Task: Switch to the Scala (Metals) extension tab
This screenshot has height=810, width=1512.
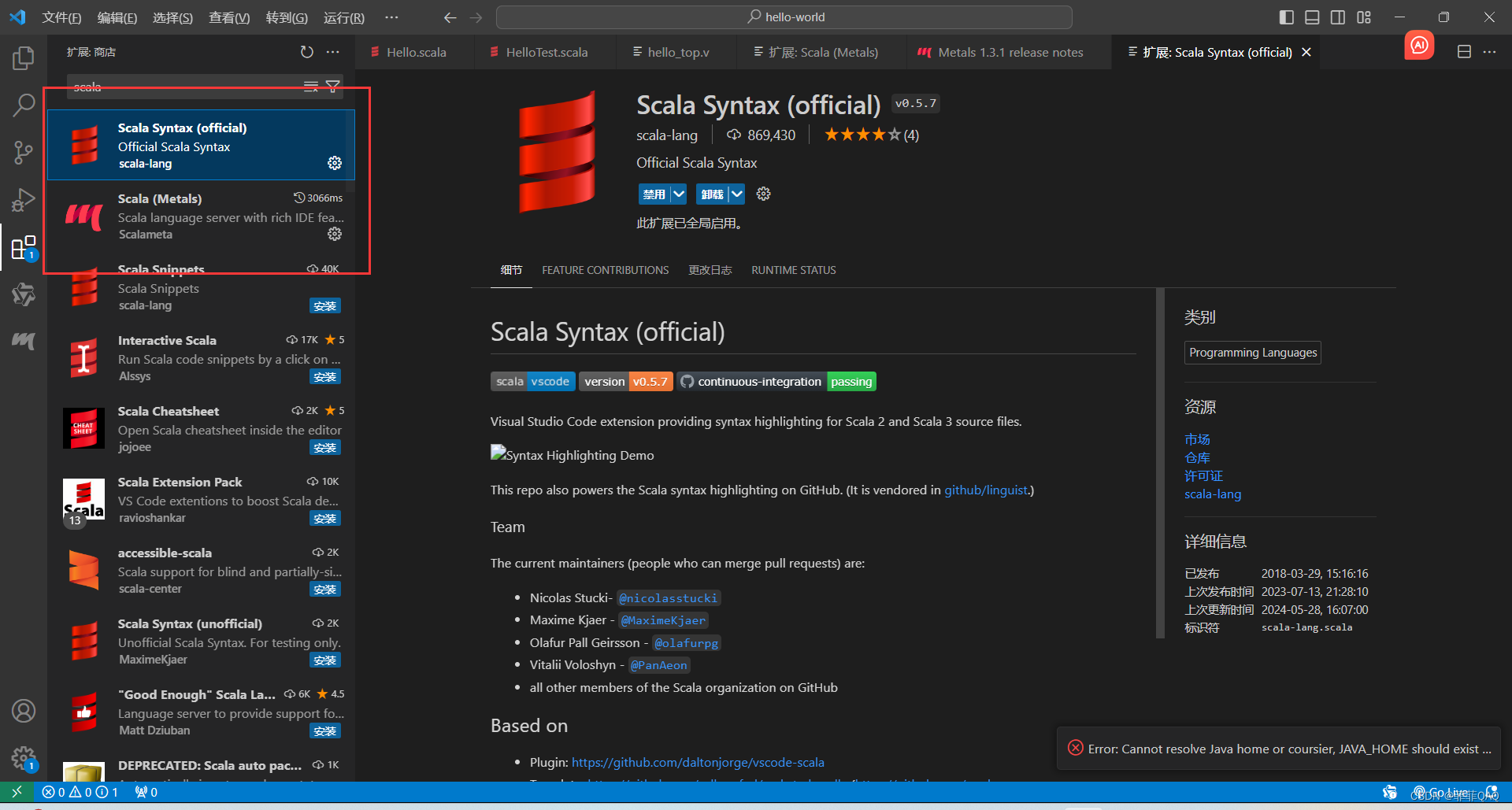Action: [822, 52]
